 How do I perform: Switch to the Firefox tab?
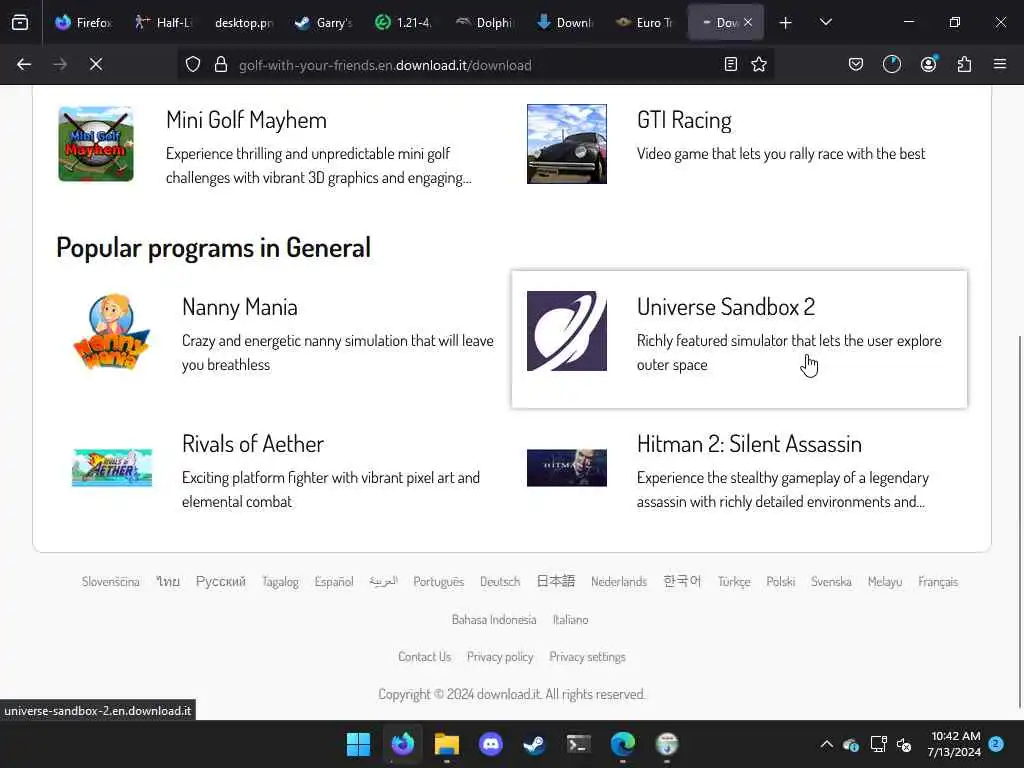pos(84,22)
